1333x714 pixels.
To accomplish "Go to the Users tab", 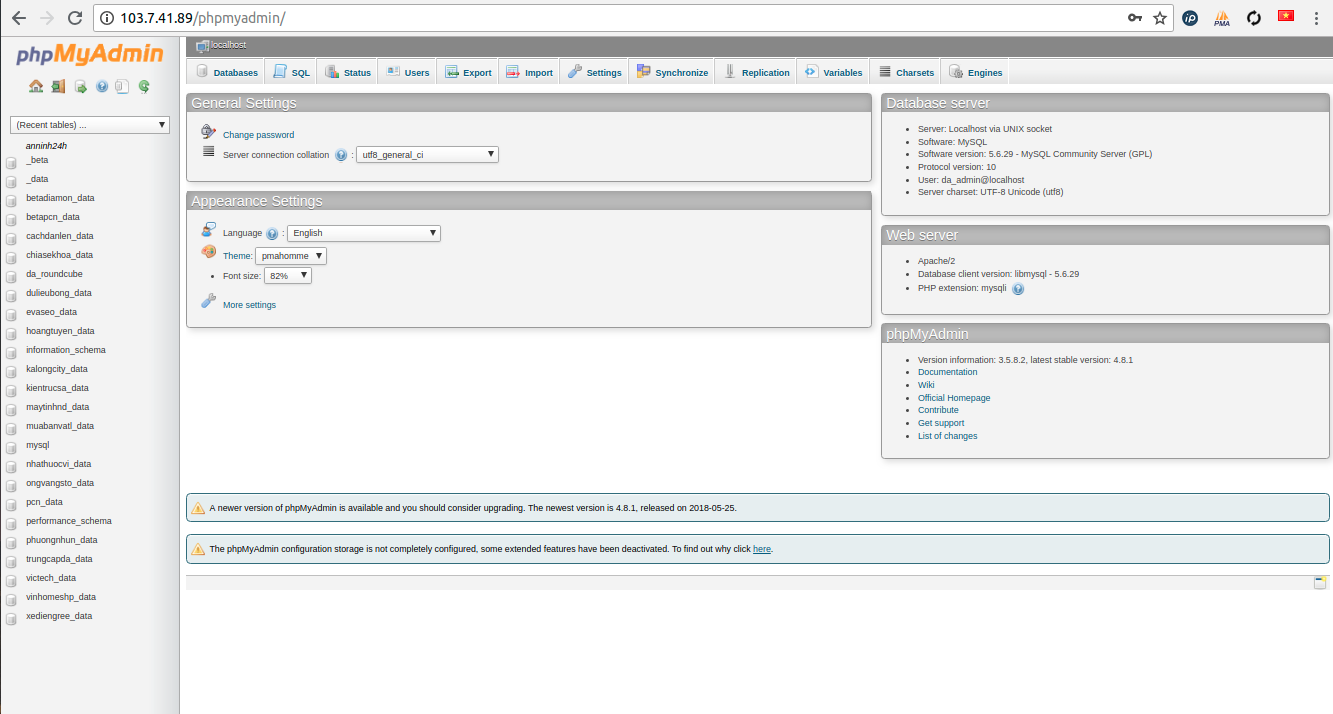I will pos(408,72).
